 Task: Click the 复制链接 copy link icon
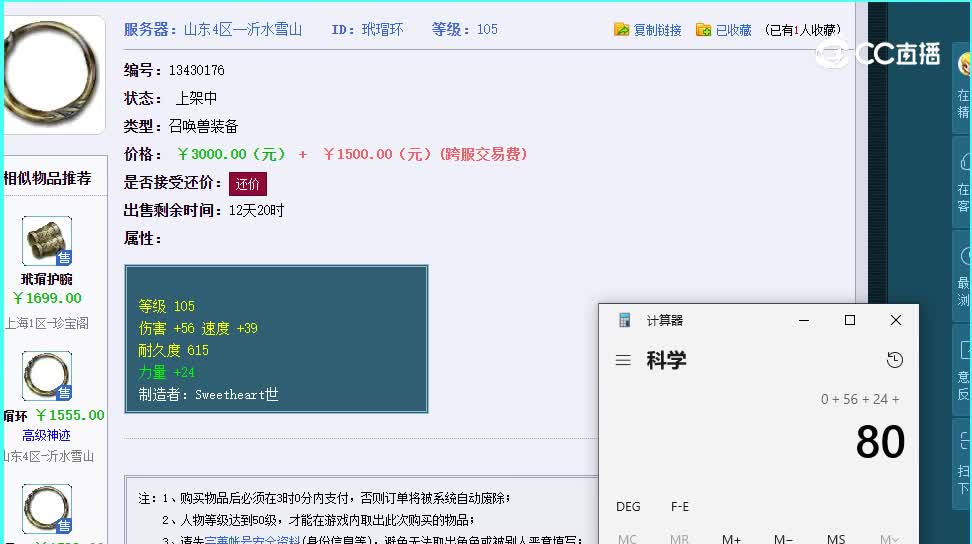pyautogui.click(x=621, y=30)
